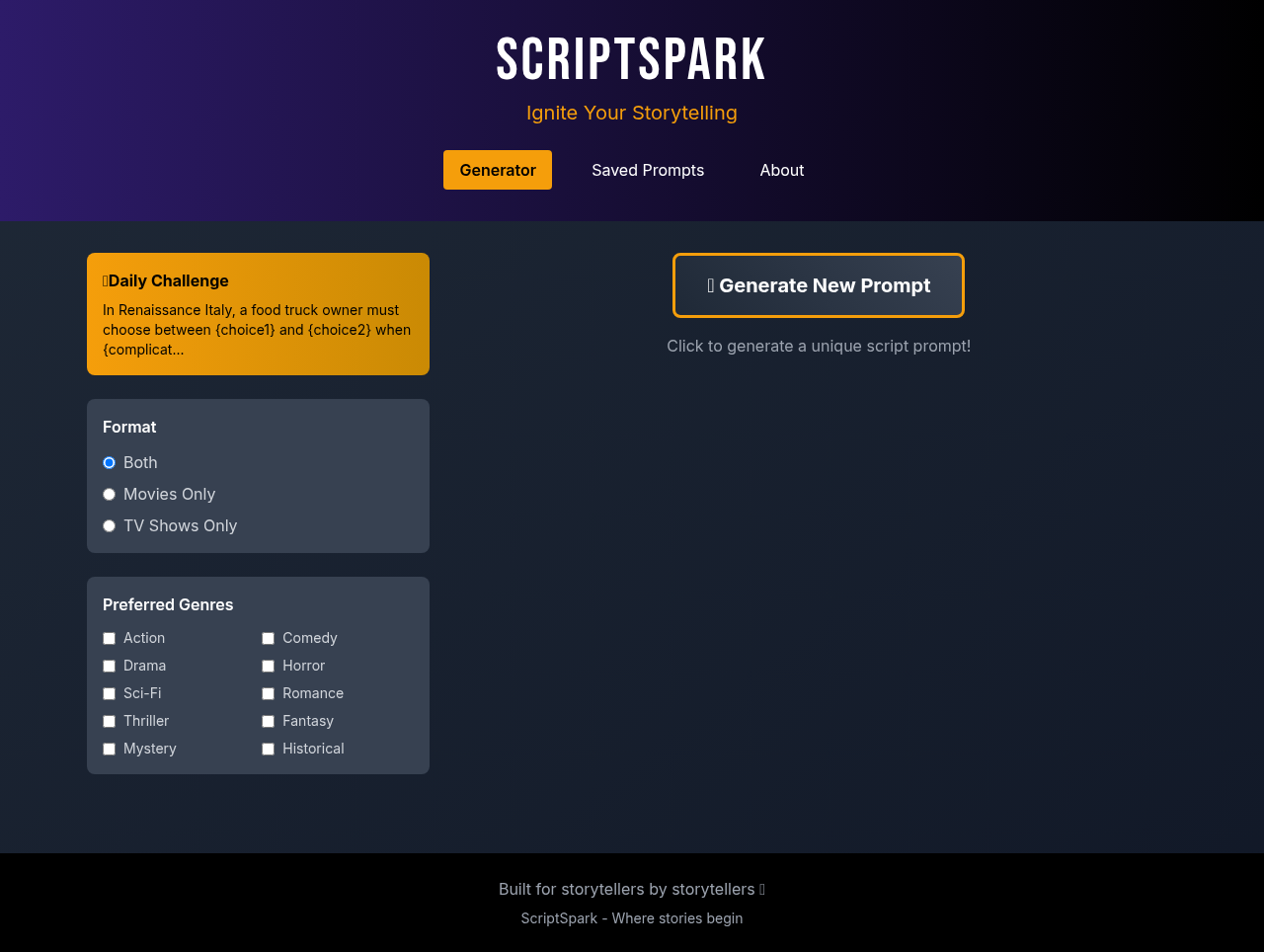Select the Both format option

click(x=109, y=462)
